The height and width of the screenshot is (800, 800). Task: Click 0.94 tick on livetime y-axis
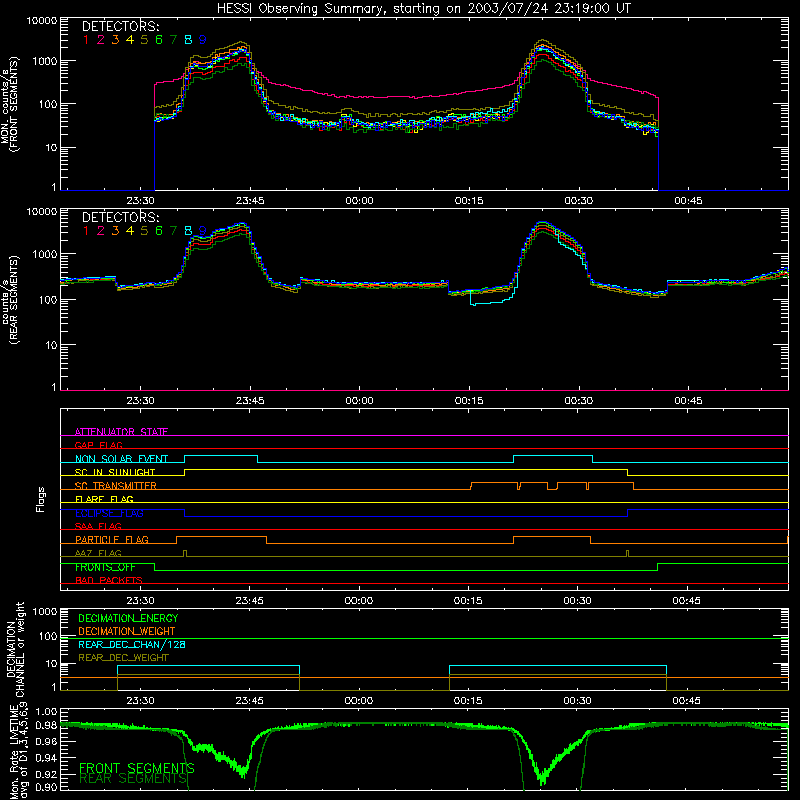click(x=46, y=758)
